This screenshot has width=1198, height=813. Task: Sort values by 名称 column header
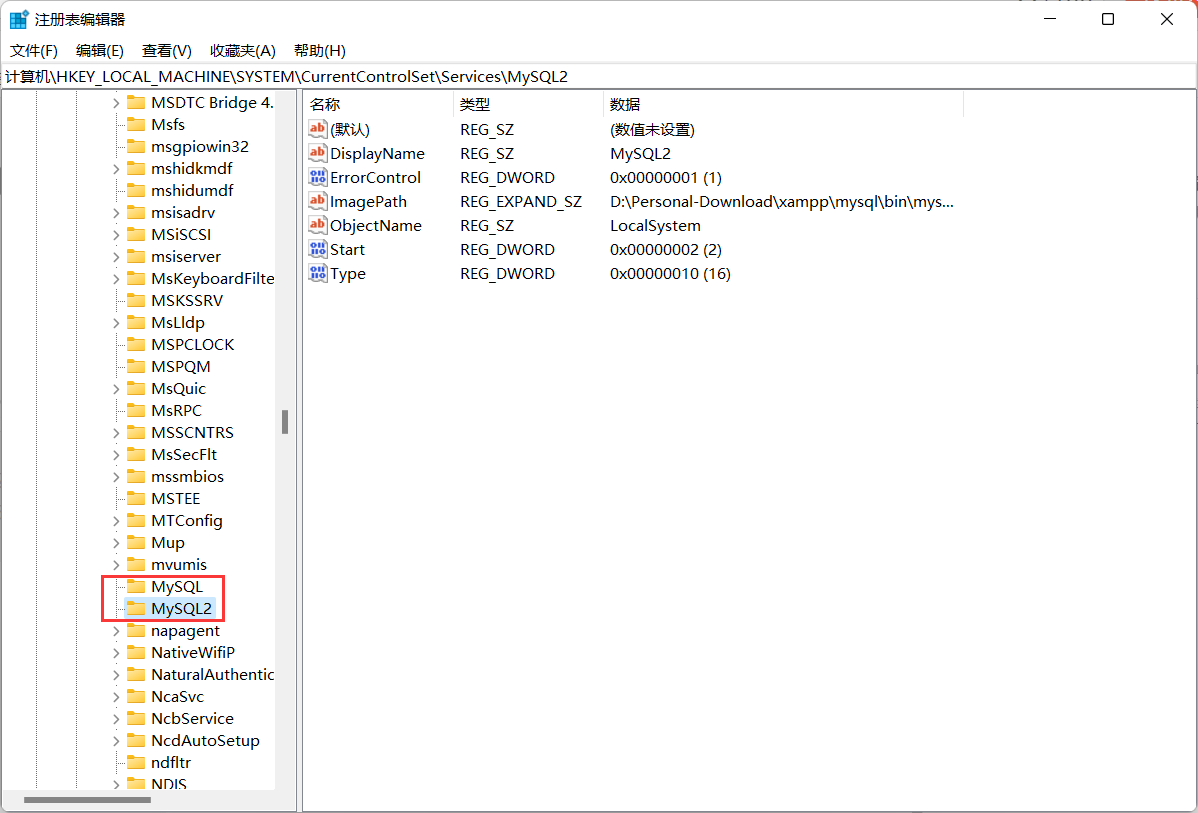pos(378,105)
